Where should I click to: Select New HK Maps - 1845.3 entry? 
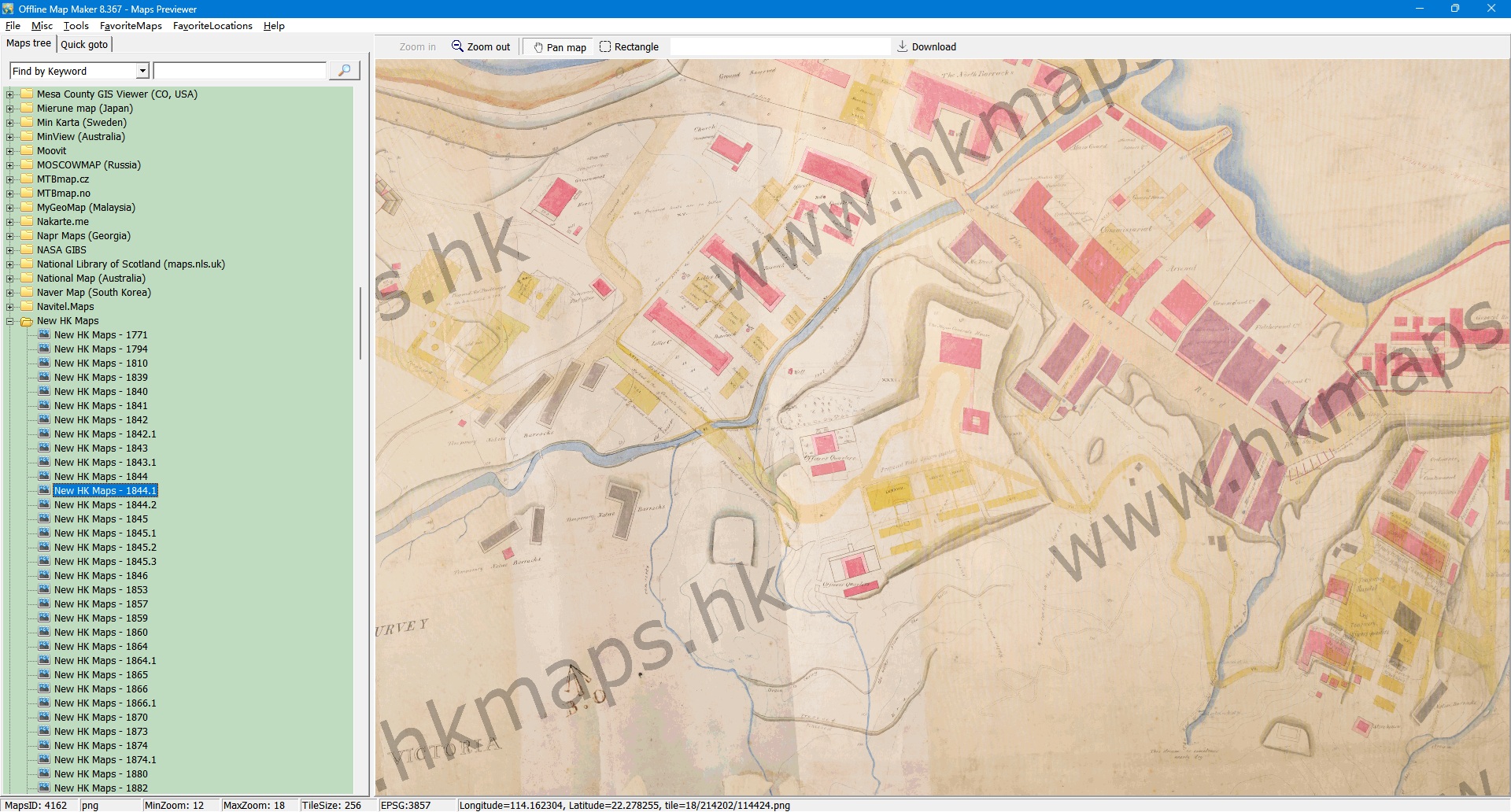tap(105, 562)
